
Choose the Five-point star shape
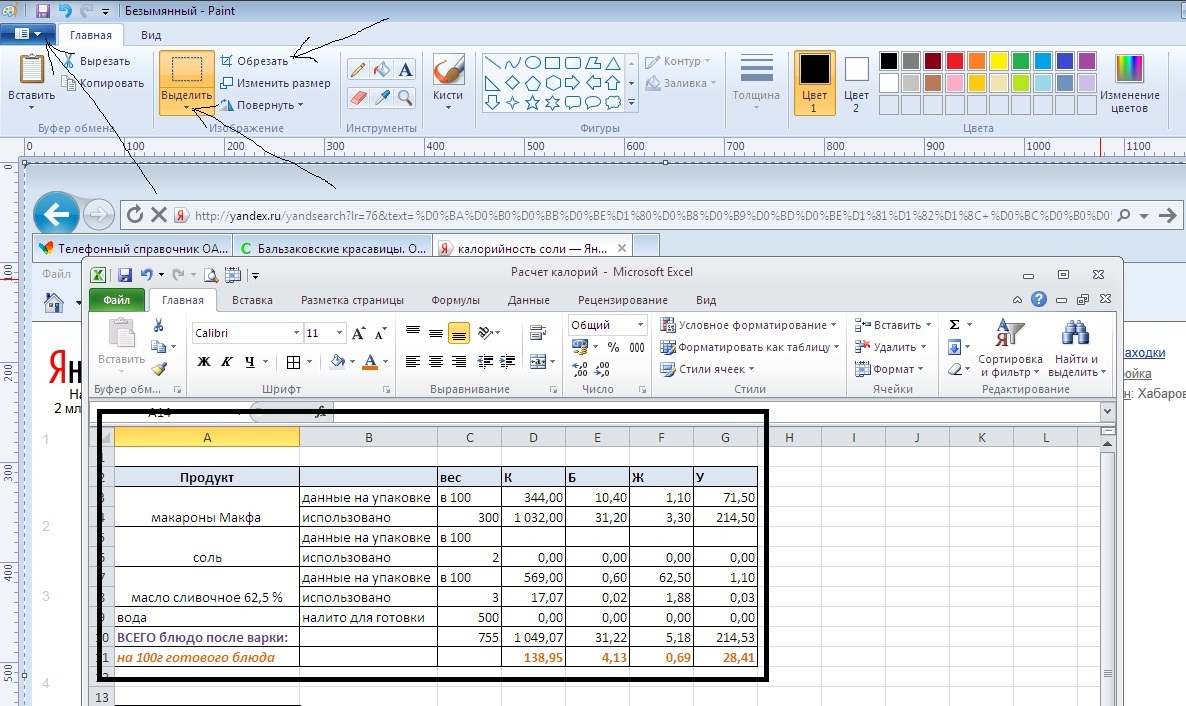click(x=532, y=102)
